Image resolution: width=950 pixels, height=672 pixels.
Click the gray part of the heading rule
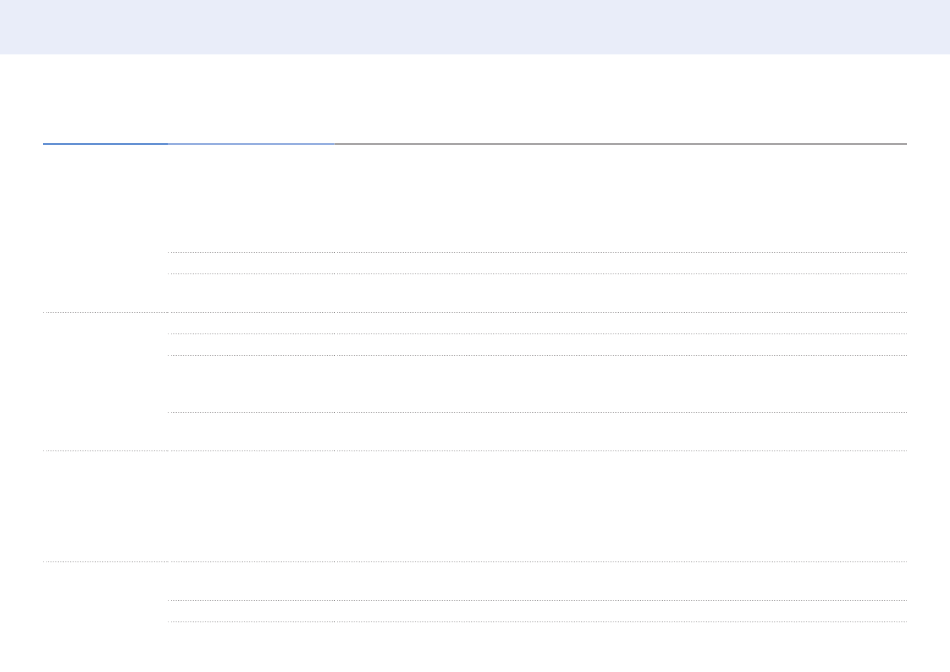click(620, 144)
